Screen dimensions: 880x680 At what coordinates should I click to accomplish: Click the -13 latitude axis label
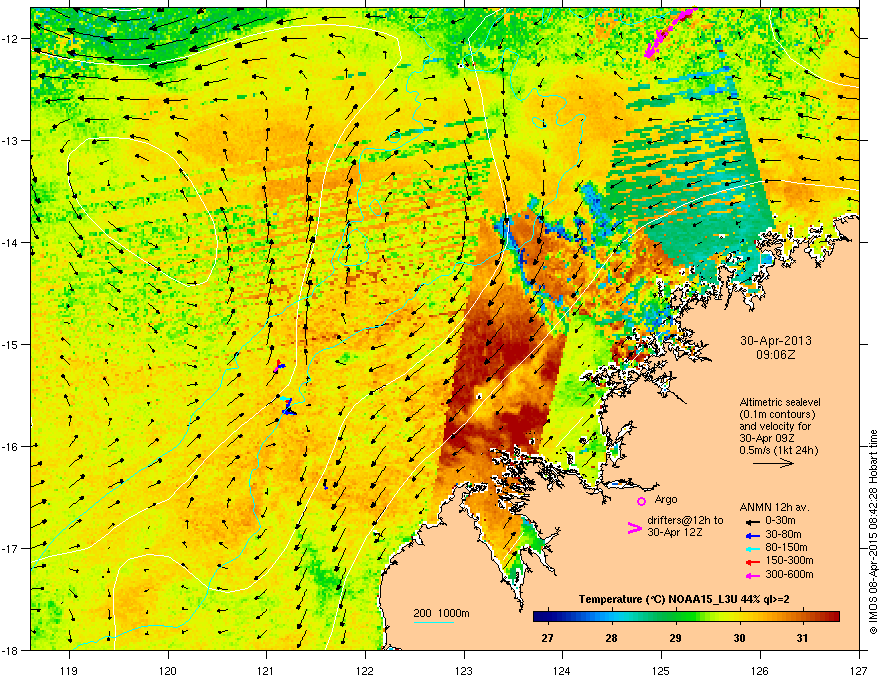[x=11, y=140]
